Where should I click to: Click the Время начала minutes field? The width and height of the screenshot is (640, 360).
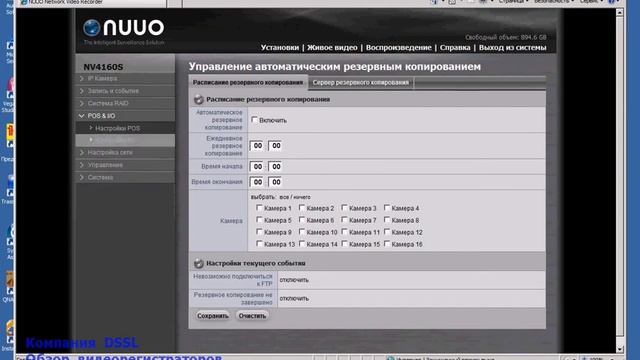(x=276, y=167)
